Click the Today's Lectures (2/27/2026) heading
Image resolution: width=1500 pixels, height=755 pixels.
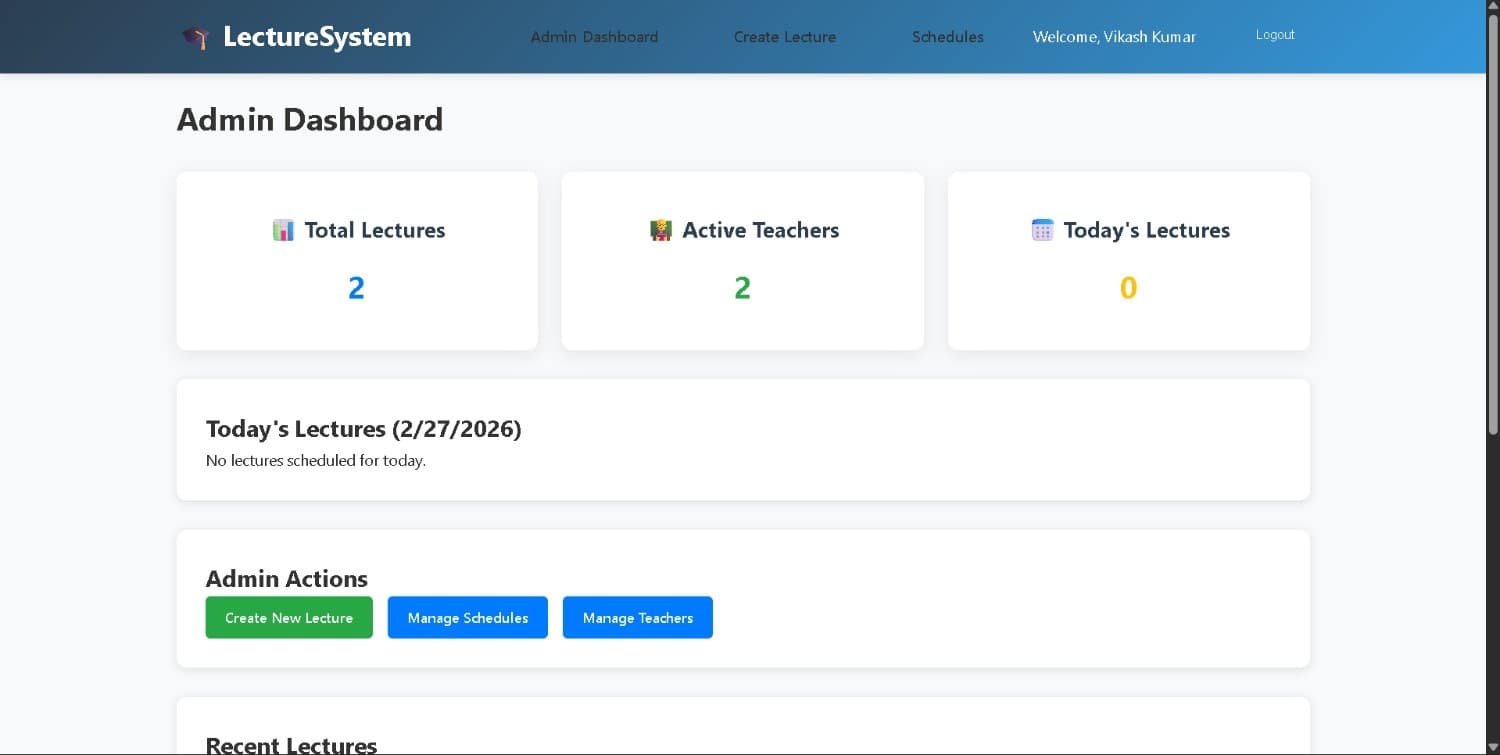[363, 429]
